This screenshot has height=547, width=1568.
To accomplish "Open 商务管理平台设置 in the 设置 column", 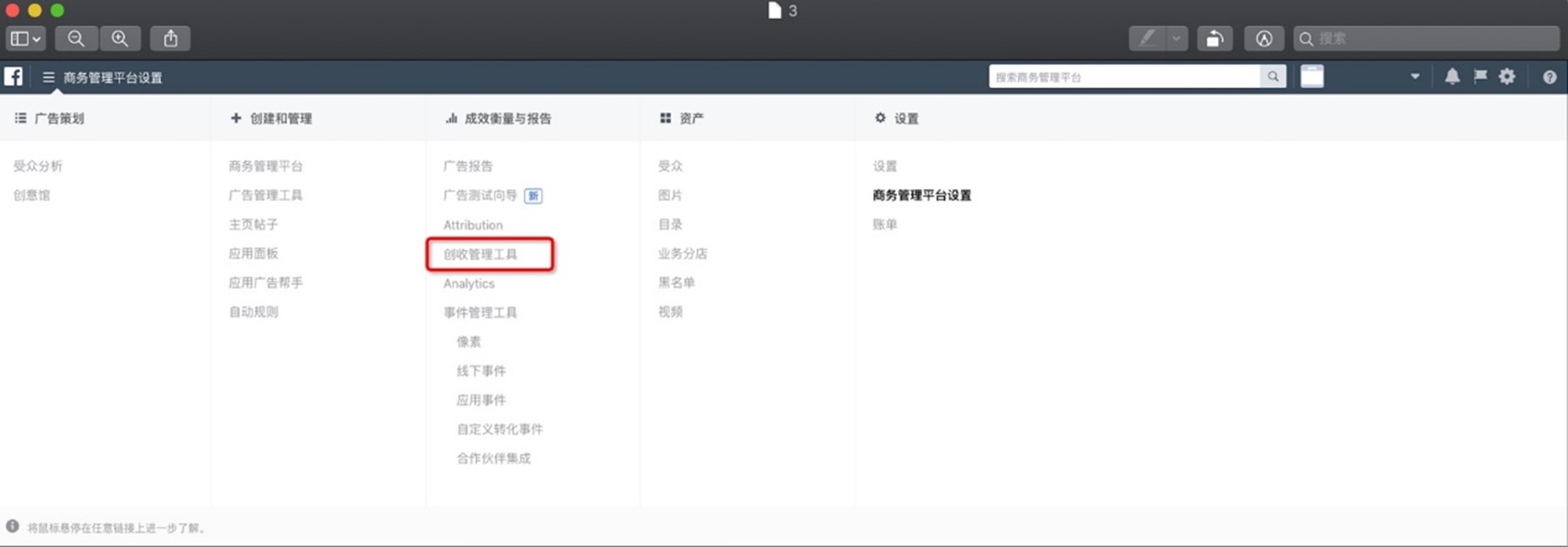I will pos(922,195).
